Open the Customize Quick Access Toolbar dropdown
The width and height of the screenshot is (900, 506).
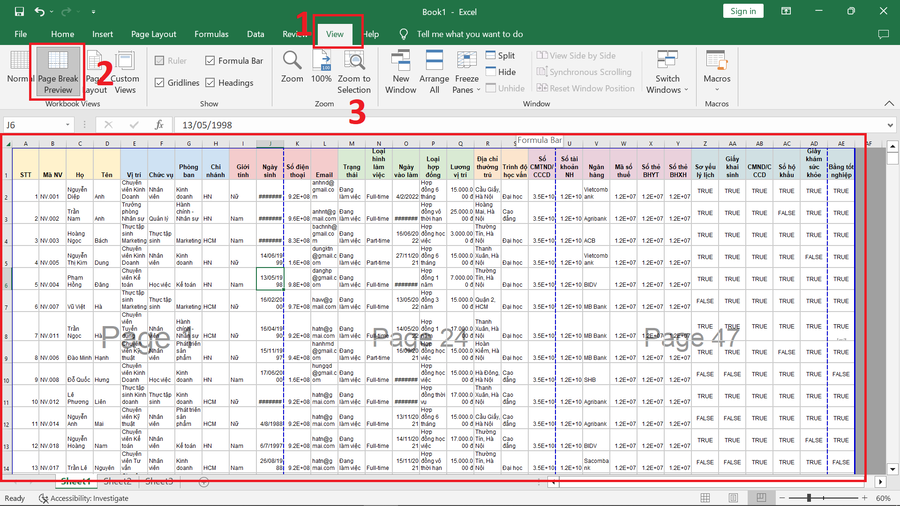coord(93,11)
